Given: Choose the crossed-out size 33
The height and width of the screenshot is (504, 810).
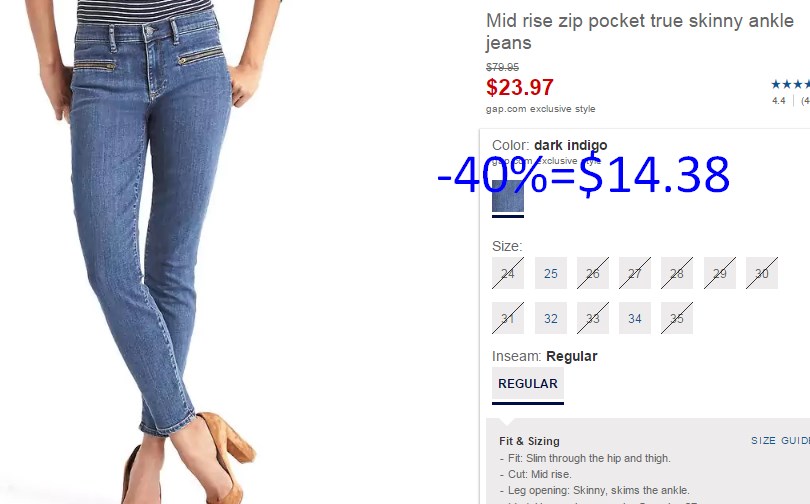Looking at the screenshot, I should pos(593,318).
